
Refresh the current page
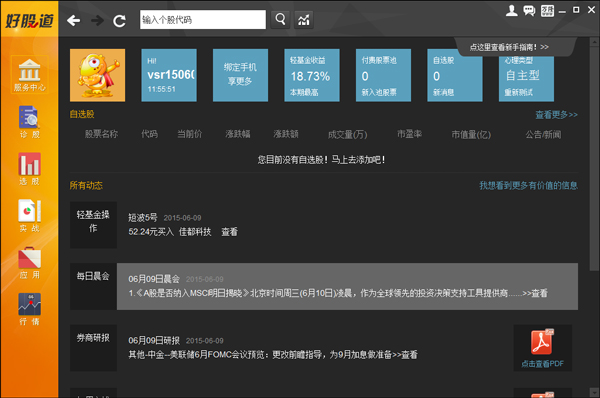pos(119,20)
